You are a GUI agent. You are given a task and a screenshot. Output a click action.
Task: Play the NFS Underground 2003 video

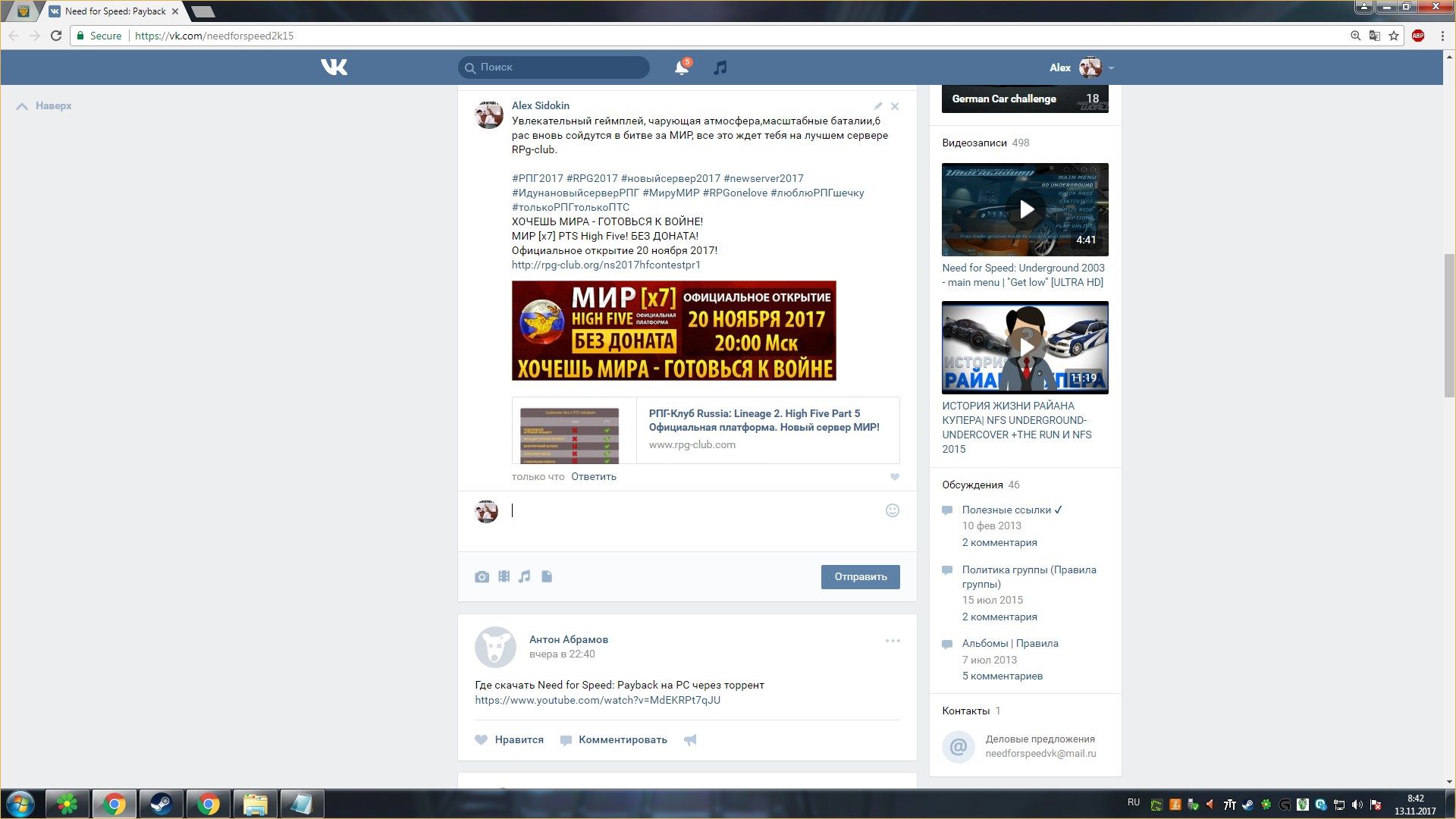(x=1025, y=209)
